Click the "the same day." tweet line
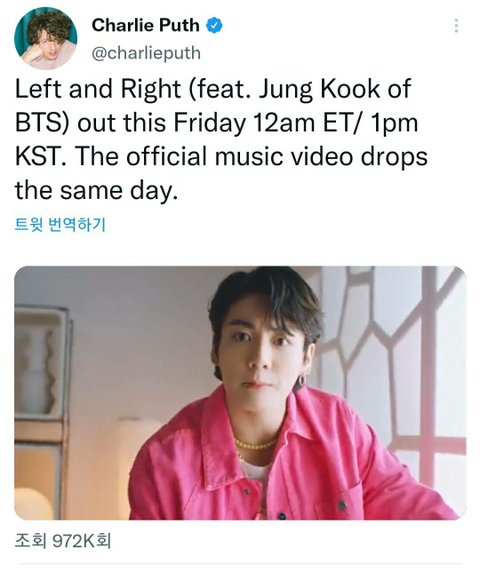This screenshot has height=573, width=480. pyautogui.click(x=96, y=190)
